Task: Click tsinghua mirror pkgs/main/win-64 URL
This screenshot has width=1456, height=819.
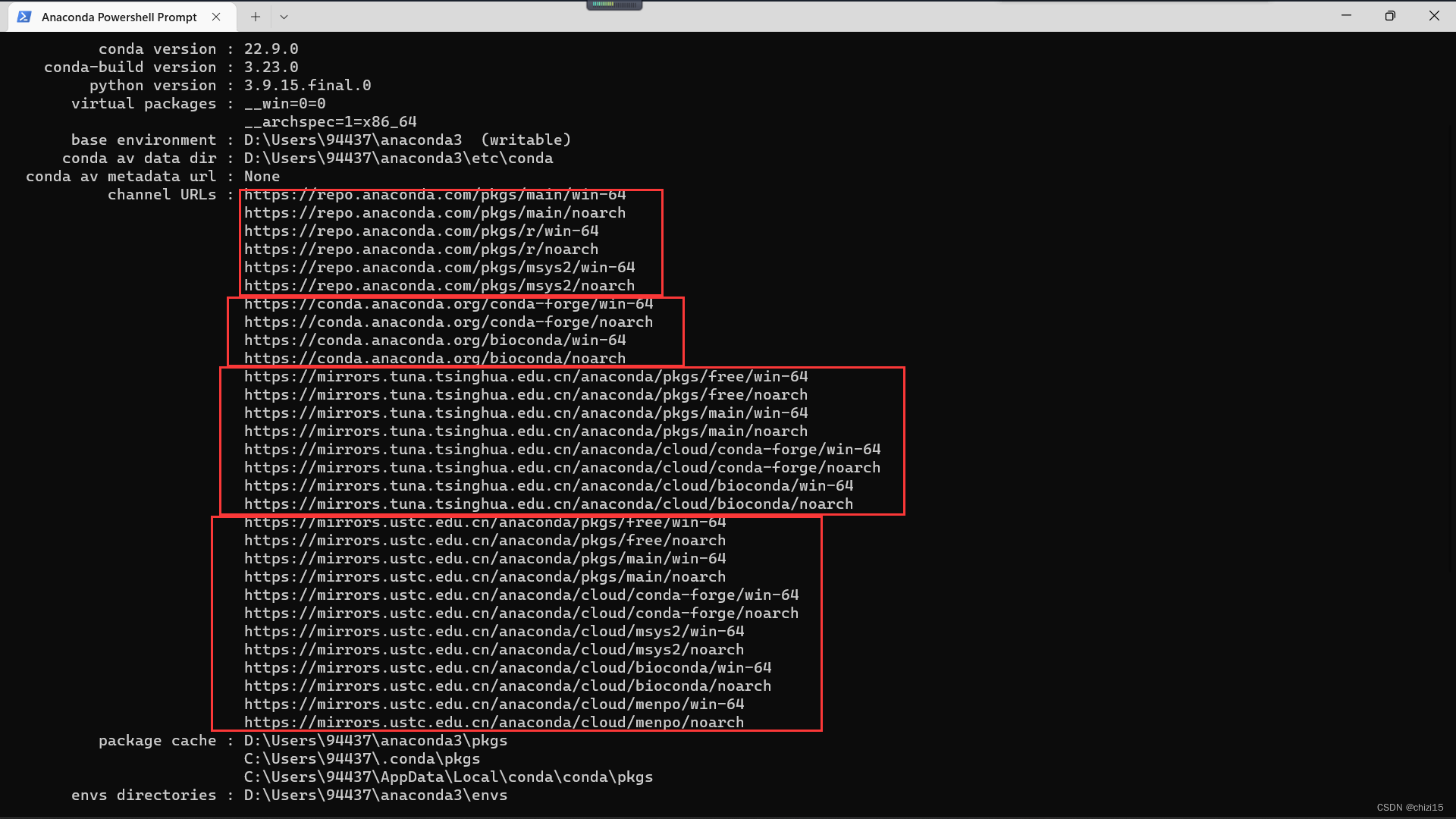Action: 526,413
